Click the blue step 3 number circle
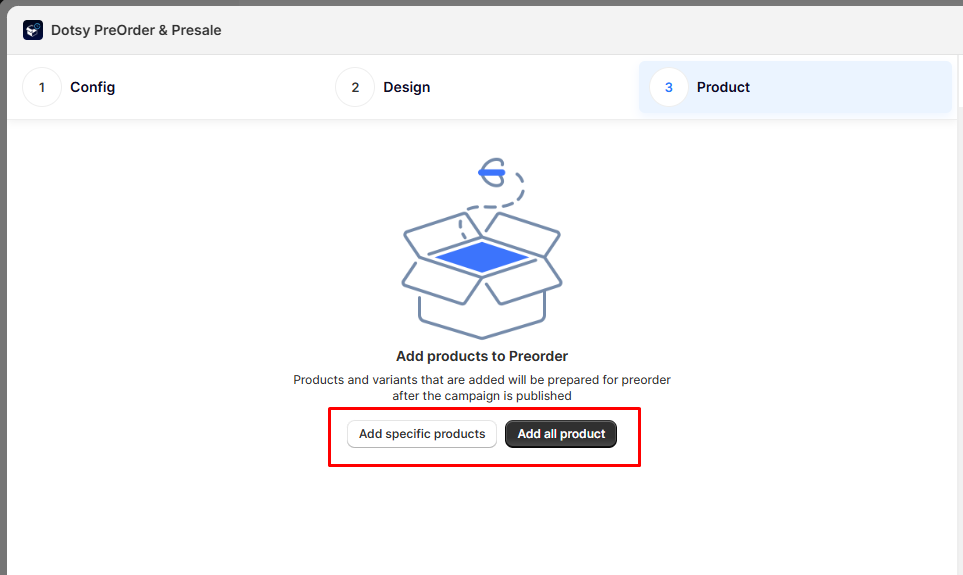Screen dimensions: 963x575 pos(669,87)
